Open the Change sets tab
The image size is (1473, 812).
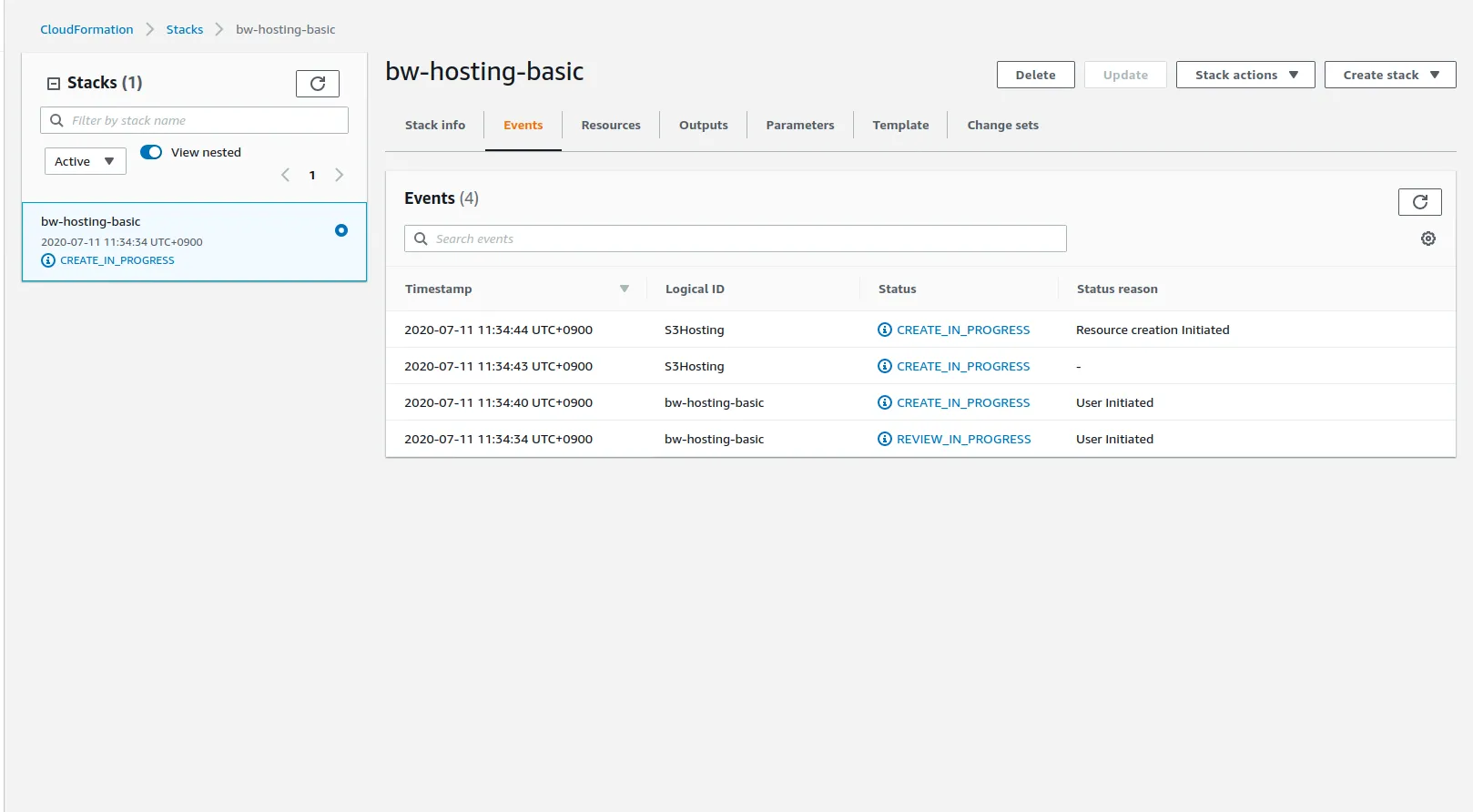click(x=1003, y=125)
